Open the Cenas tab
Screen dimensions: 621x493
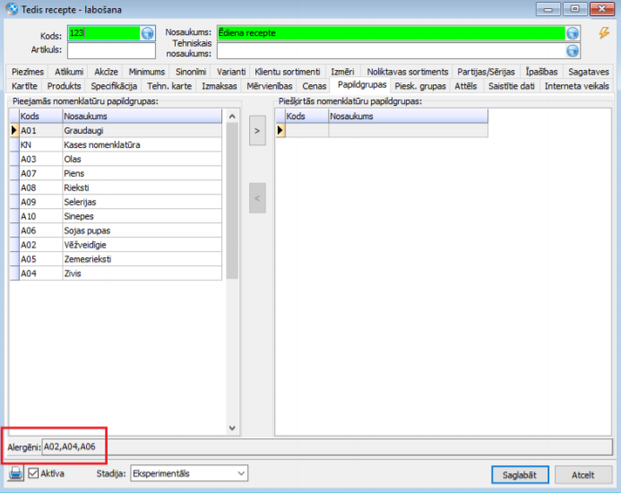314,86
